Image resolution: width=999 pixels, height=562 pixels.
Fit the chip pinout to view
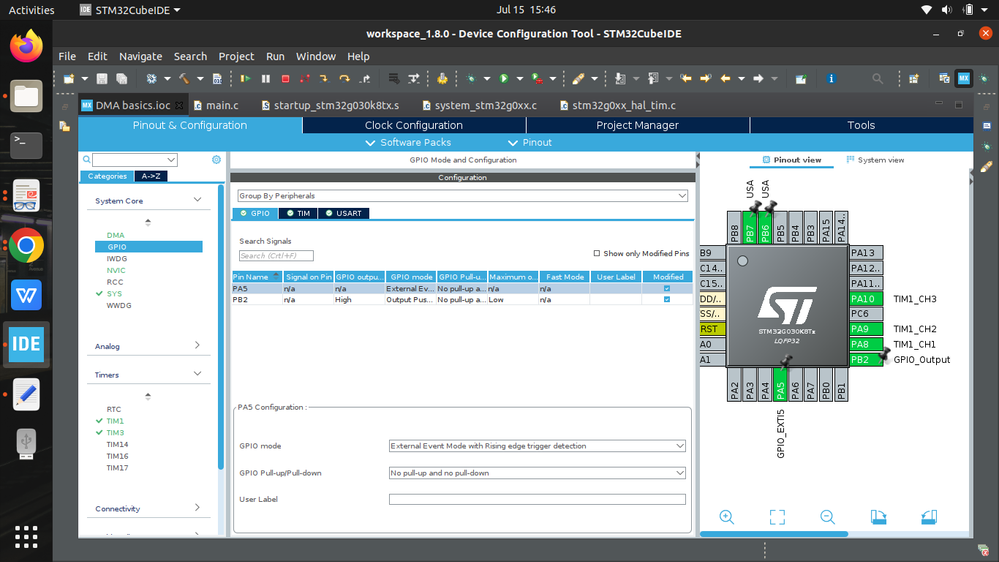click(777, 517)
